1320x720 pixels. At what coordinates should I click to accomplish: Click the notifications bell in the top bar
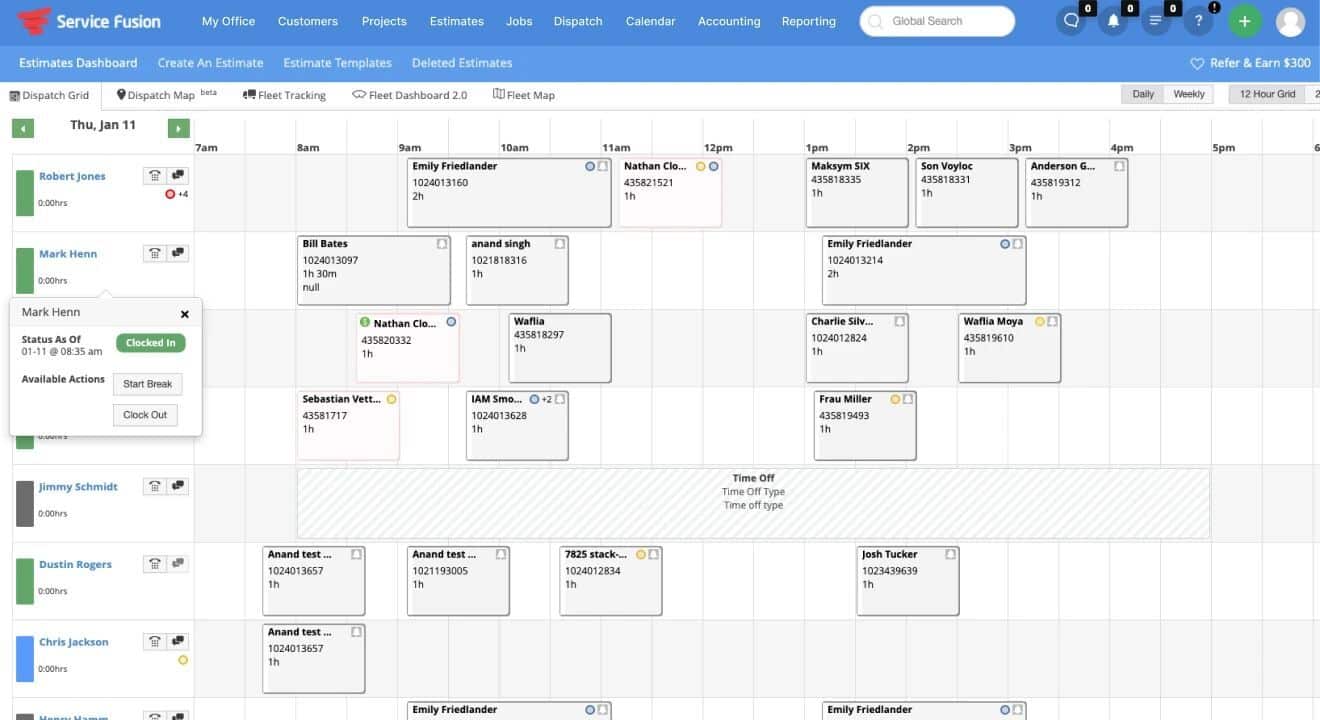(x=1113, y=19)
